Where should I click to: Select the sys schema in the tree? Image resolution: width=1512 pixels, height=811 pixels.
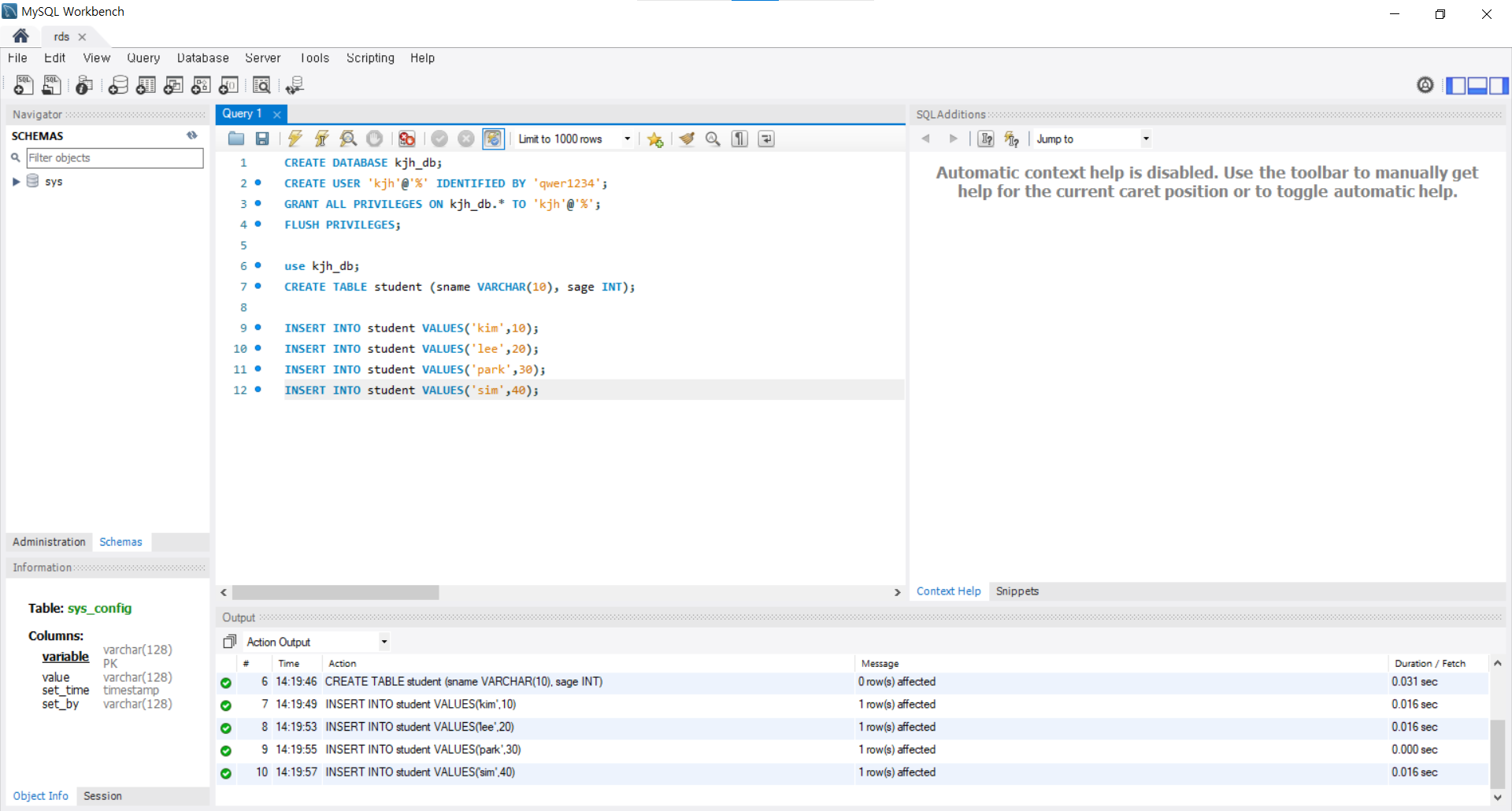point(54,181)
